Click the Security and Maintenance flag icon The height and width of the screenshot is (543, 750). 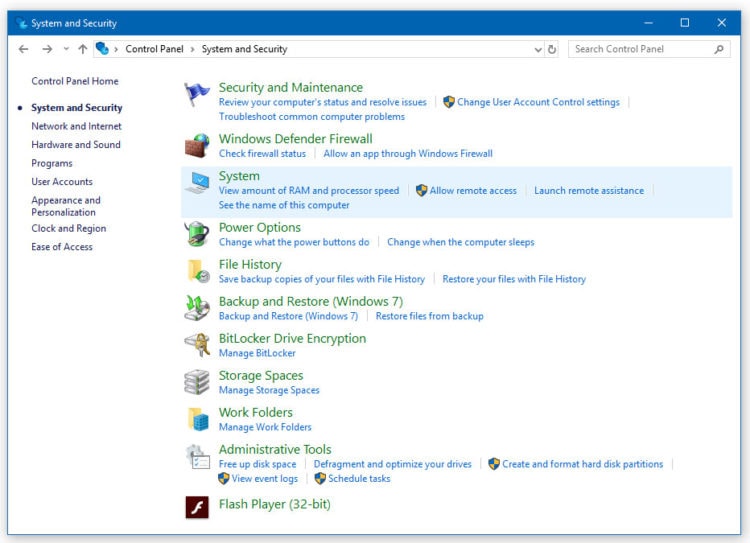click(197, 95)
